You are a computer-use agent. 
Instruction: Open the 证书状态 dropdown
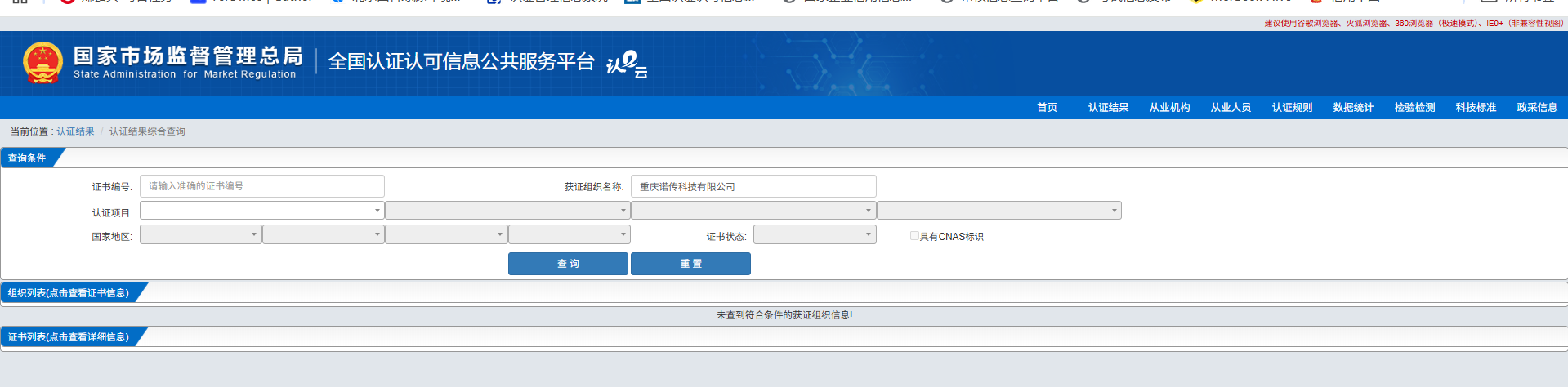coord(815,234)
